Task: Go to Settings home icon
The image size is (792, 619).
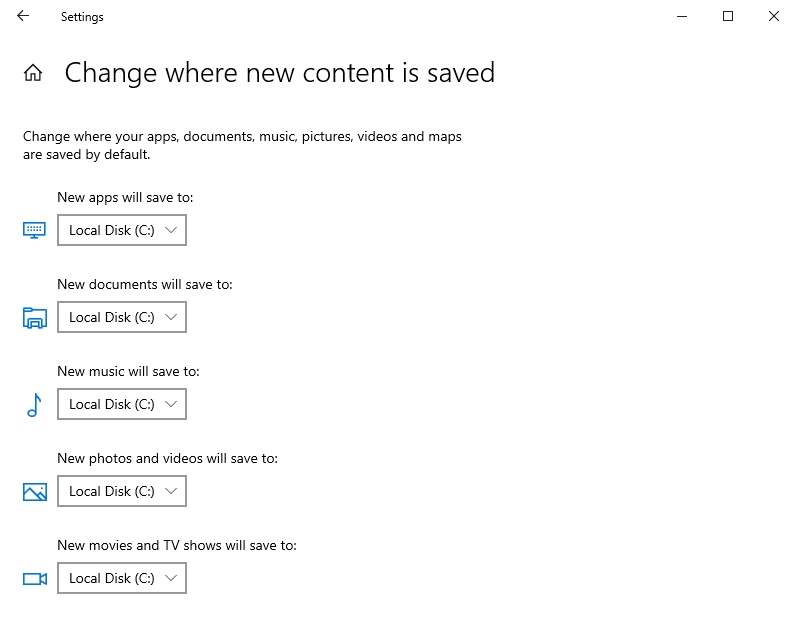Action: click(33, 73)
